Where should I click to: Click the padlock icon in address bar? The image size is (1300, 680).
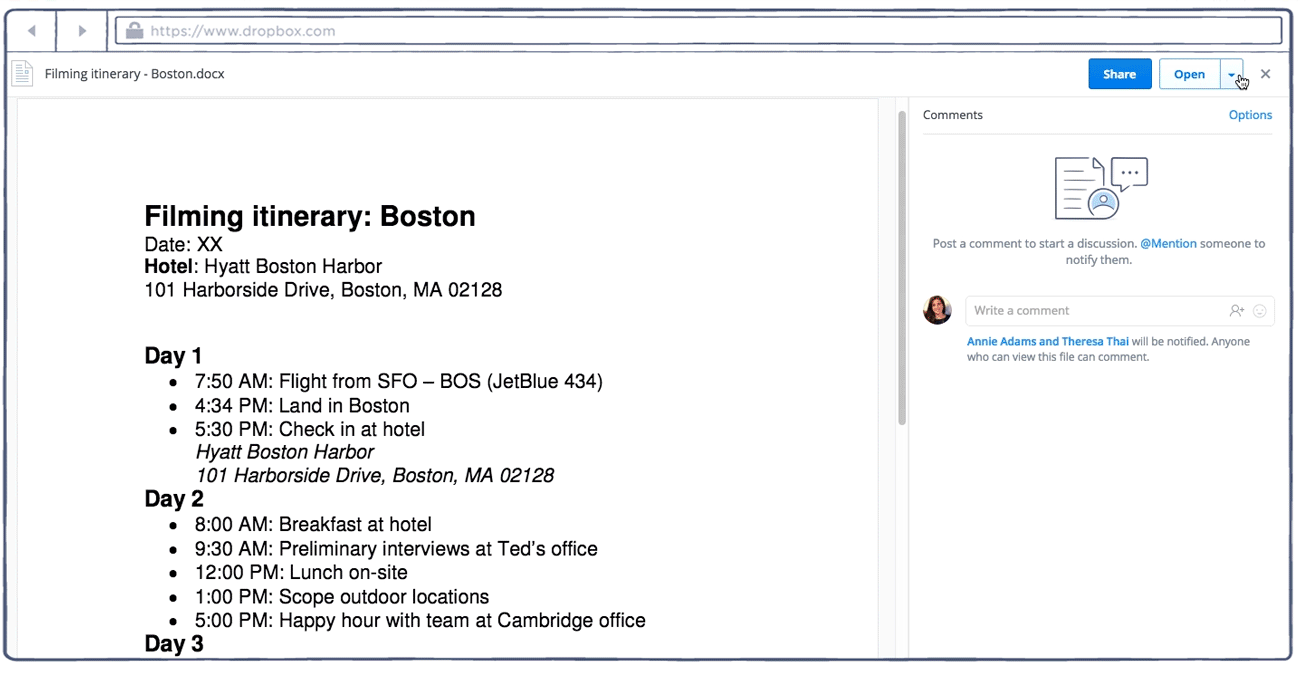[134, 30]
